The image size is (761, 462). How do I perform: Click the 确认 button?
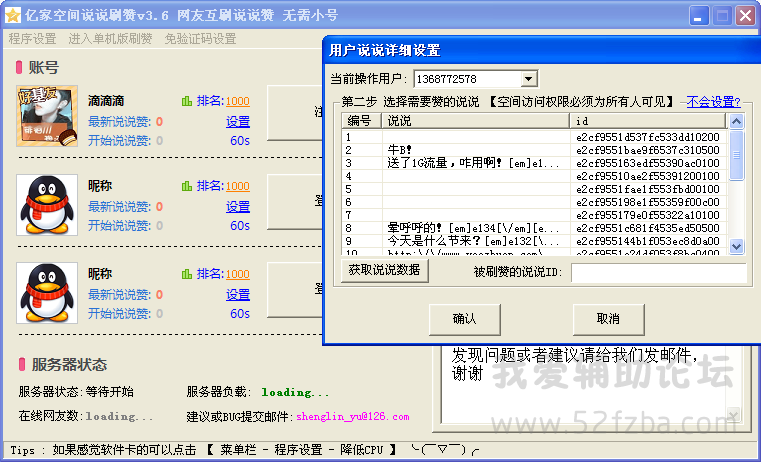(x=464, y=319)
